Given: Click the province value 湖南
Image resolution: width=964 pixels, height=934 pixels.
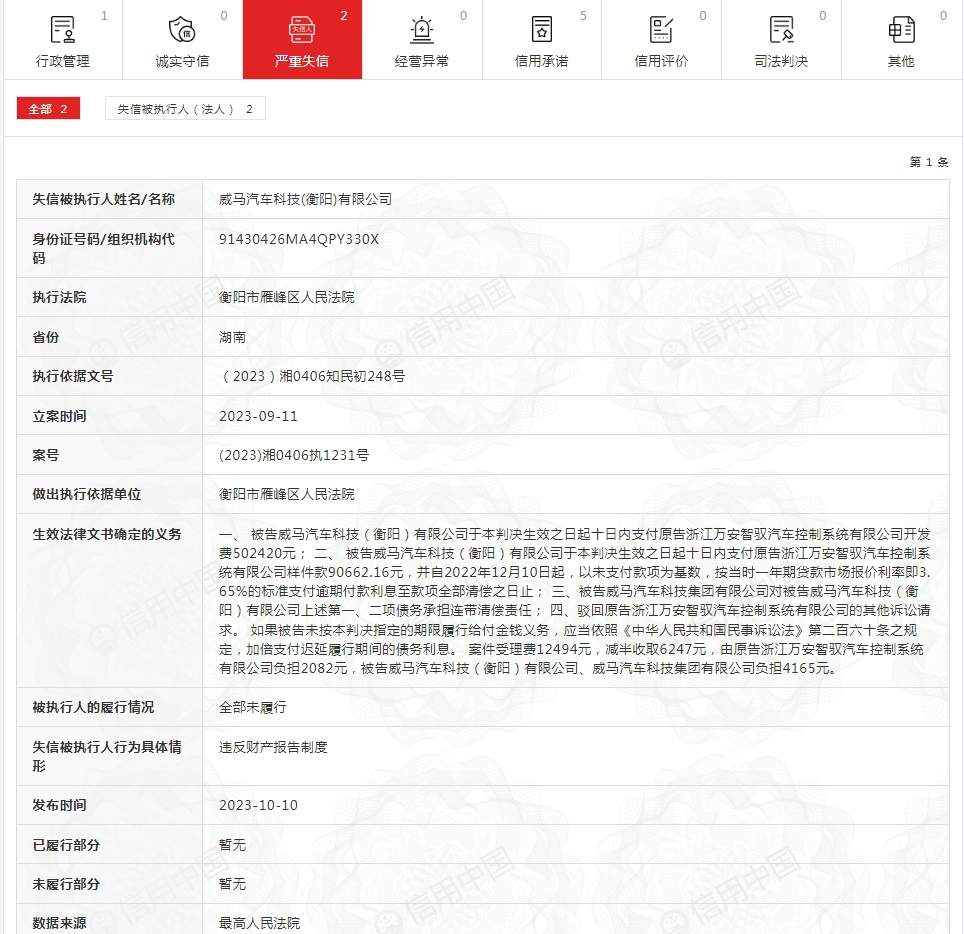Looking at the screenshot, I should click(232, 337).
